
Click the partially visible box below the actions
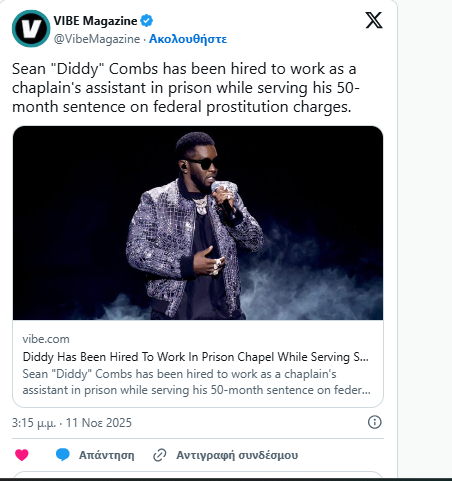tap(198, 474)
